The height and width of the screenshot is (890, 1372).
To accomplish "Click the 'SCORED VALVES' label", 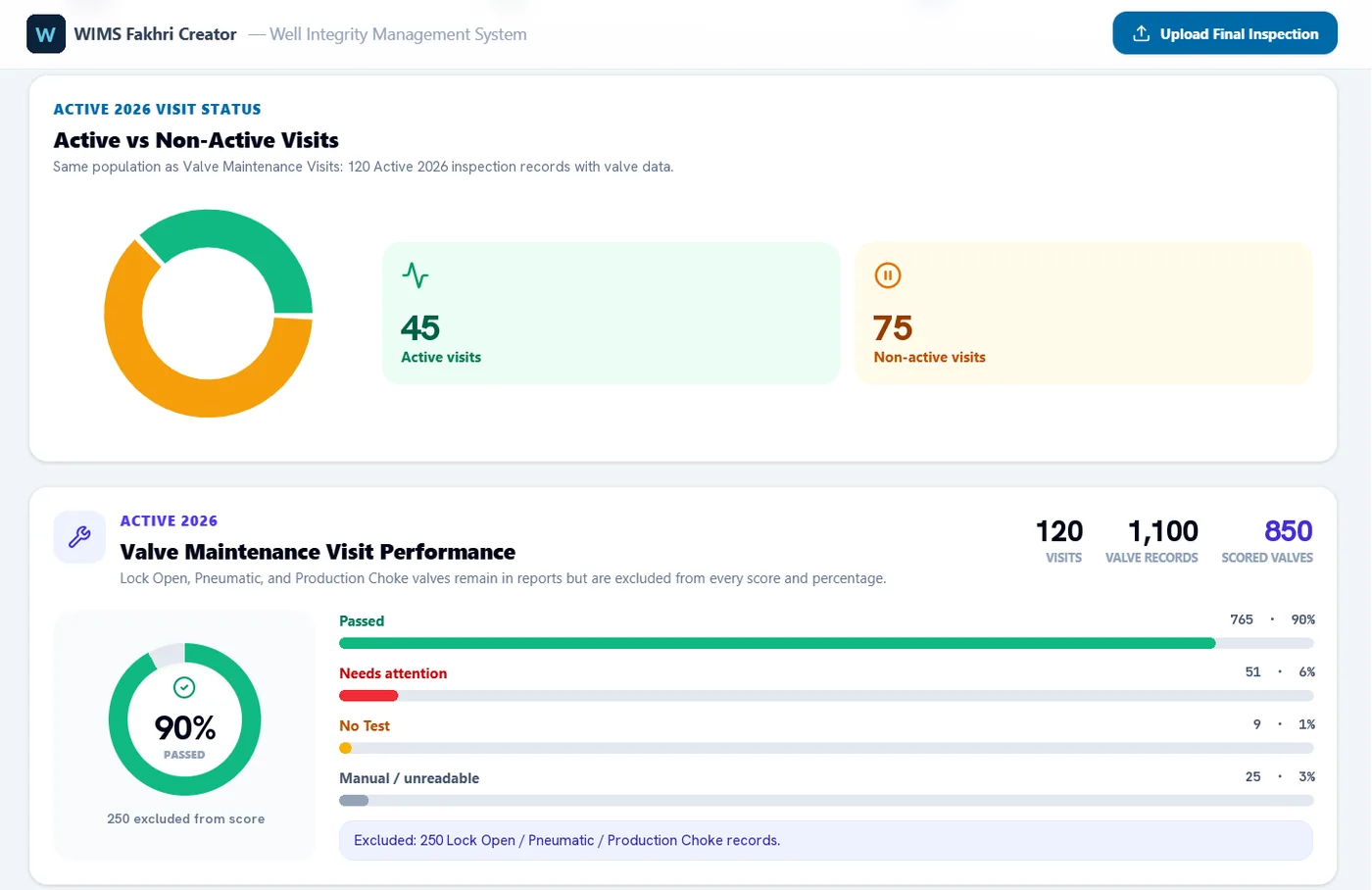I will tap(1267, 558).
